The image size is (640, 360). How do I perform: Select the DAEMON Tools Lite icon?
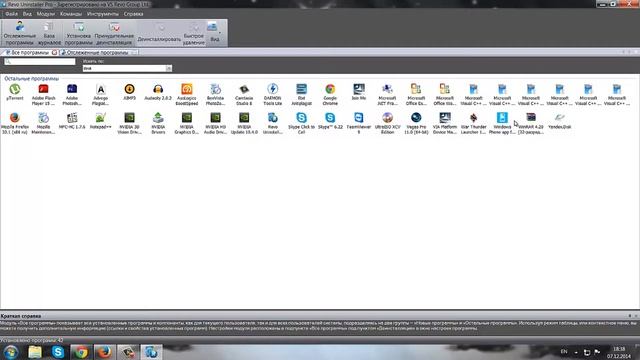pyautogui.click(x=273, y=89)
